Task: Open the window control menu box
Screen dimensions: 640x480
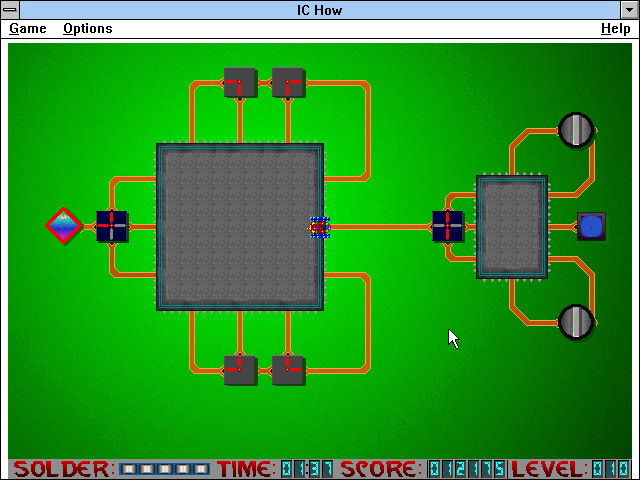Action: pos(11,9)
